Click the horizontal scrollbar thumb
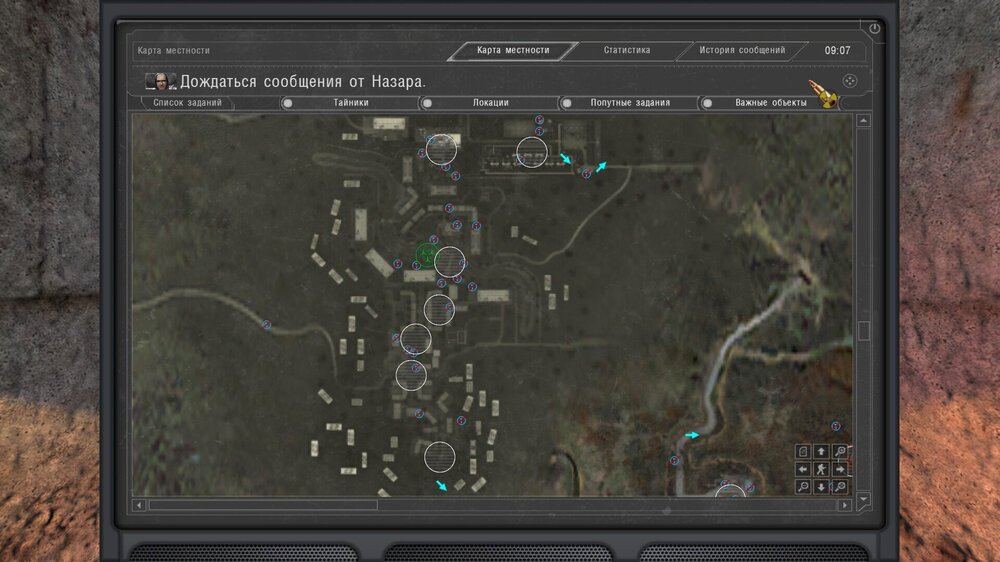This screenshot has width=1000, height=562. pos(263,505)
